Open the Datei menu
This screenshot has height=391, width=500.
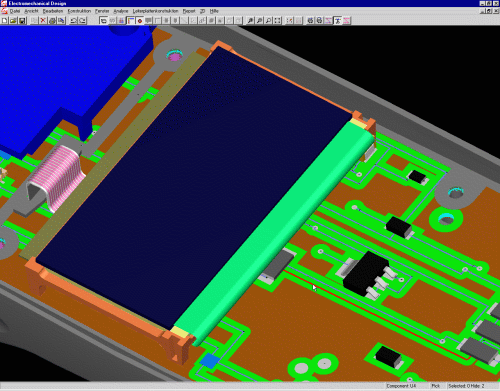(15, 11)
